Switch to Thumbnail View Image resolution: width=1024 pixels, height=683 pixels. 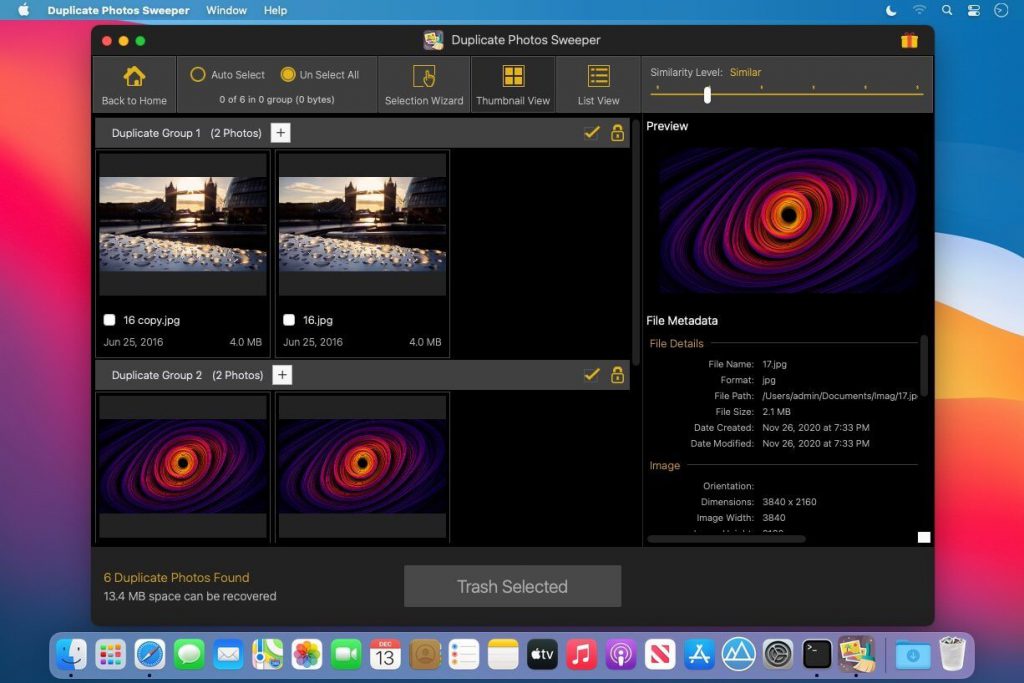pos(513,78)
